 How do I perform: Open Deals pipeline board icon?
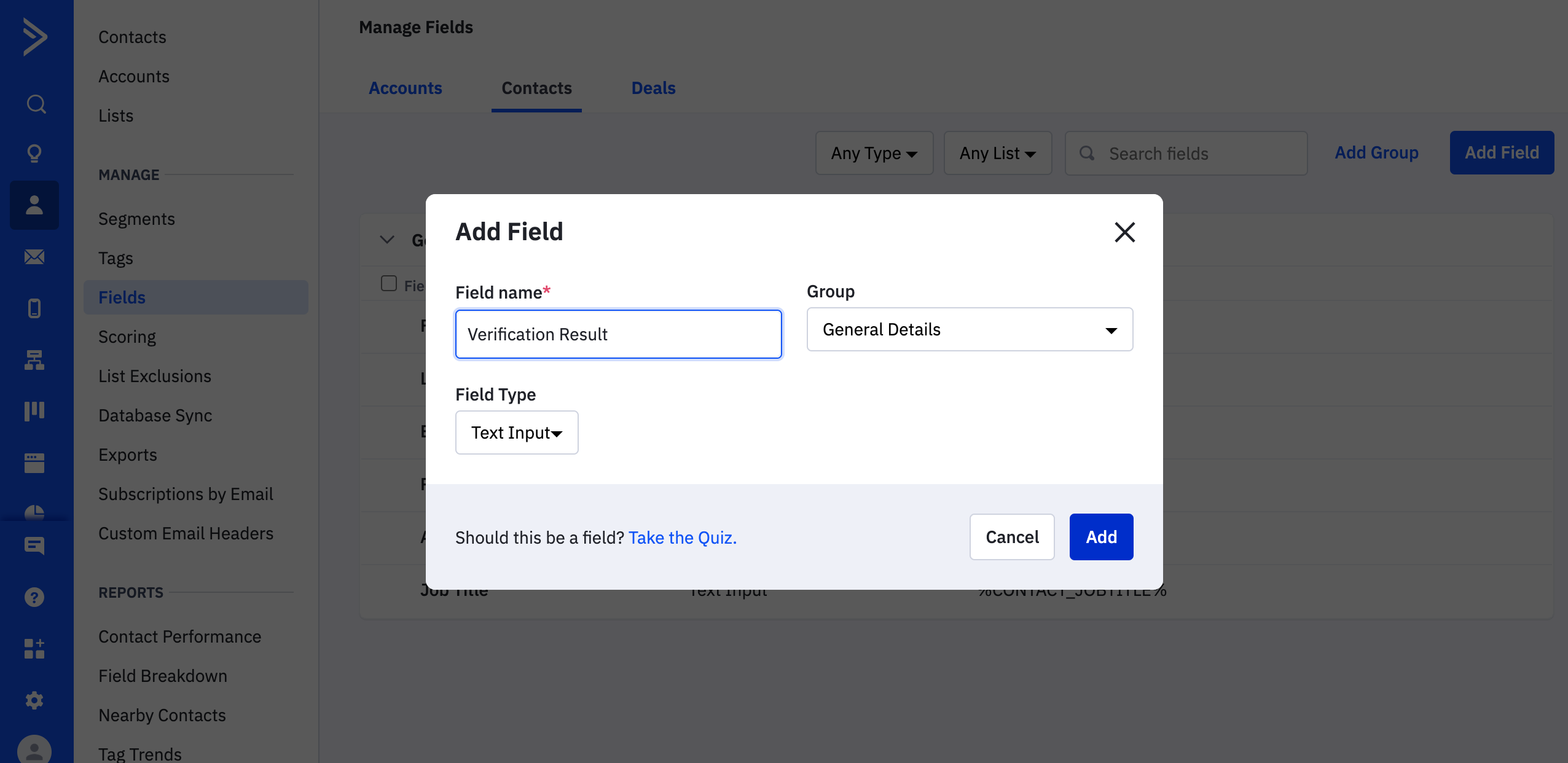[34, 411]
